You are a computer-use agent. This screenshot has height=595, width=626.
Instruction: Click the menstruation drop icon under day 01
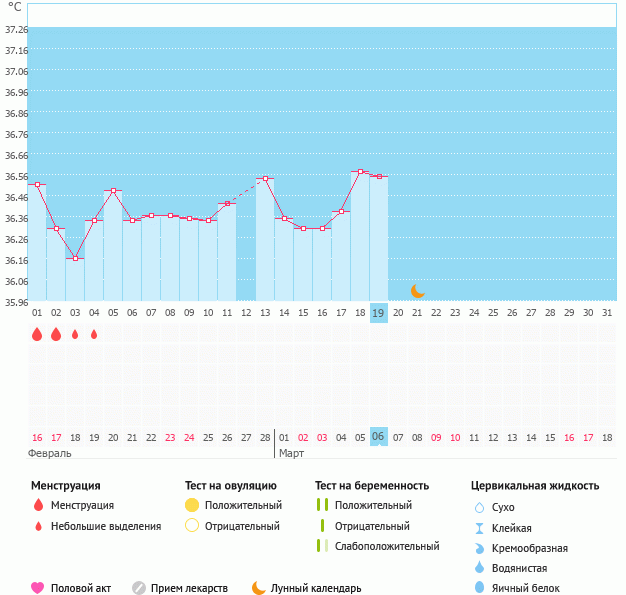[x=37, y=335]
